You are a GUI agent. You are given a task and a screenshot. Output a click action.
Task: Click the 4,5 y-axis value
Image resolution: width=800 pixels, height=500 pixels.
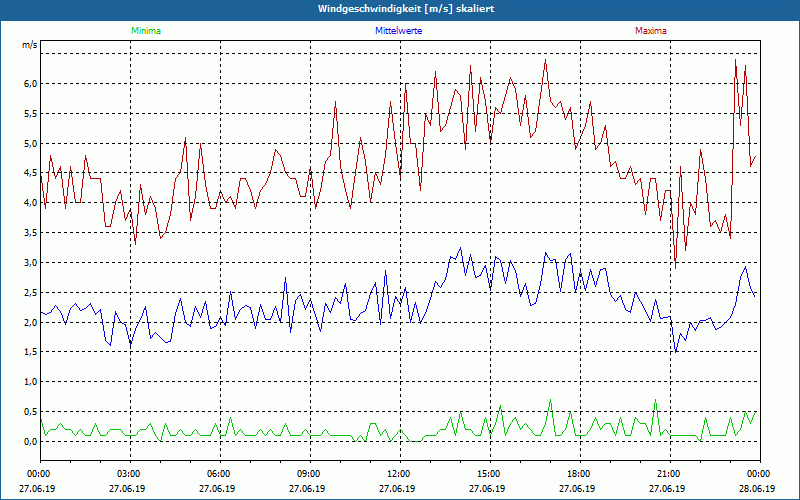click(31, 173)
